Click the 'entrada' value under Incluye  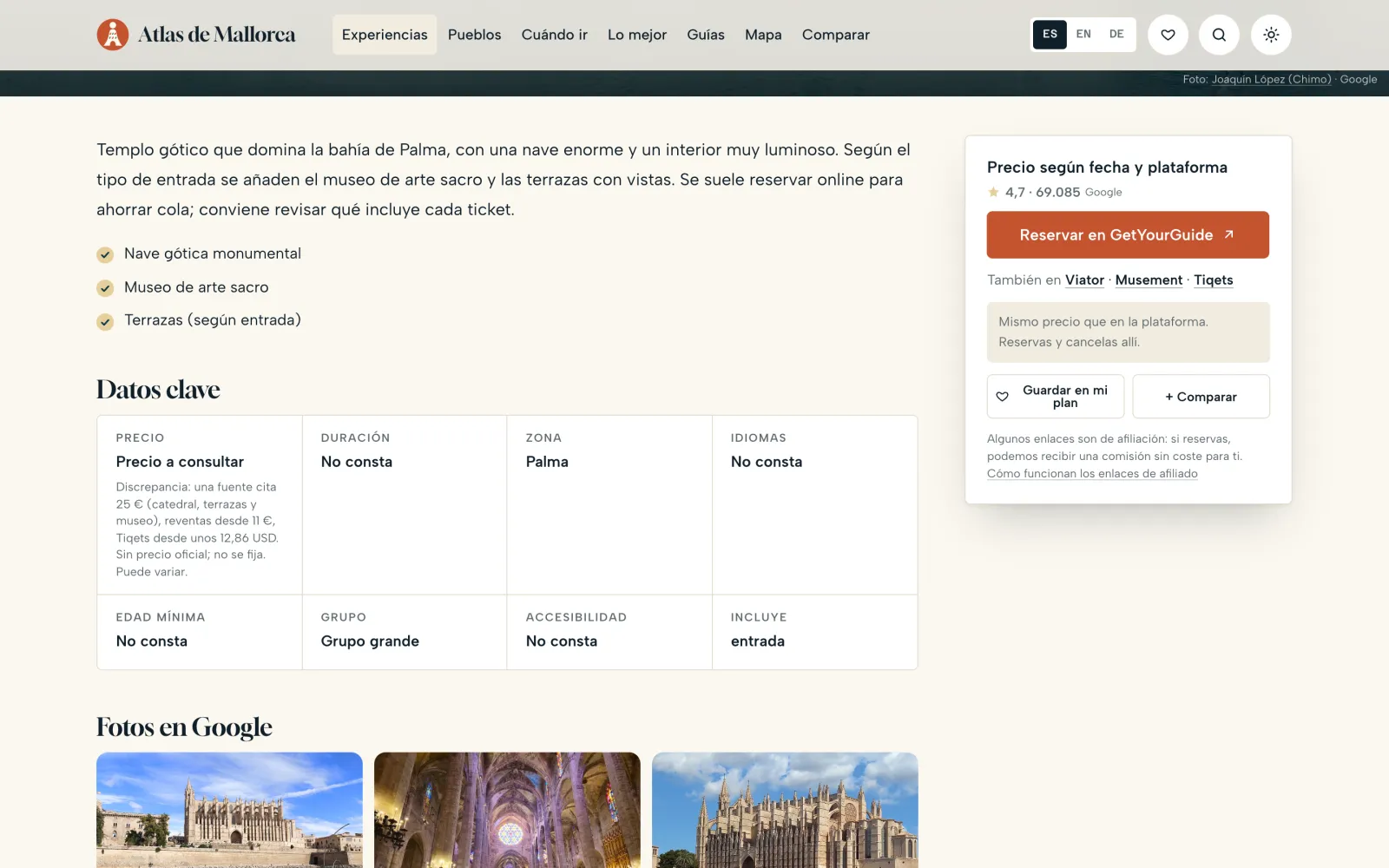pyautogui.click(x=758, y=641)
